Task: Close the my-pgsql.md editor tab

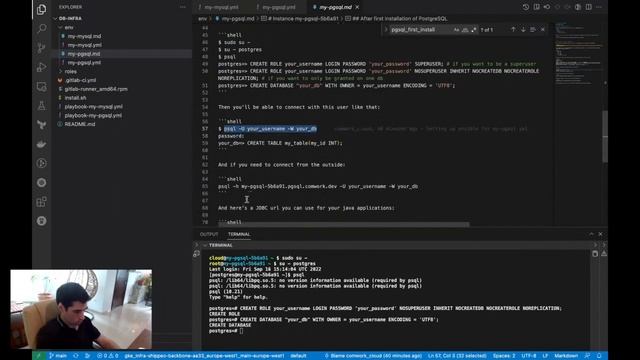Action: (357, 7)
